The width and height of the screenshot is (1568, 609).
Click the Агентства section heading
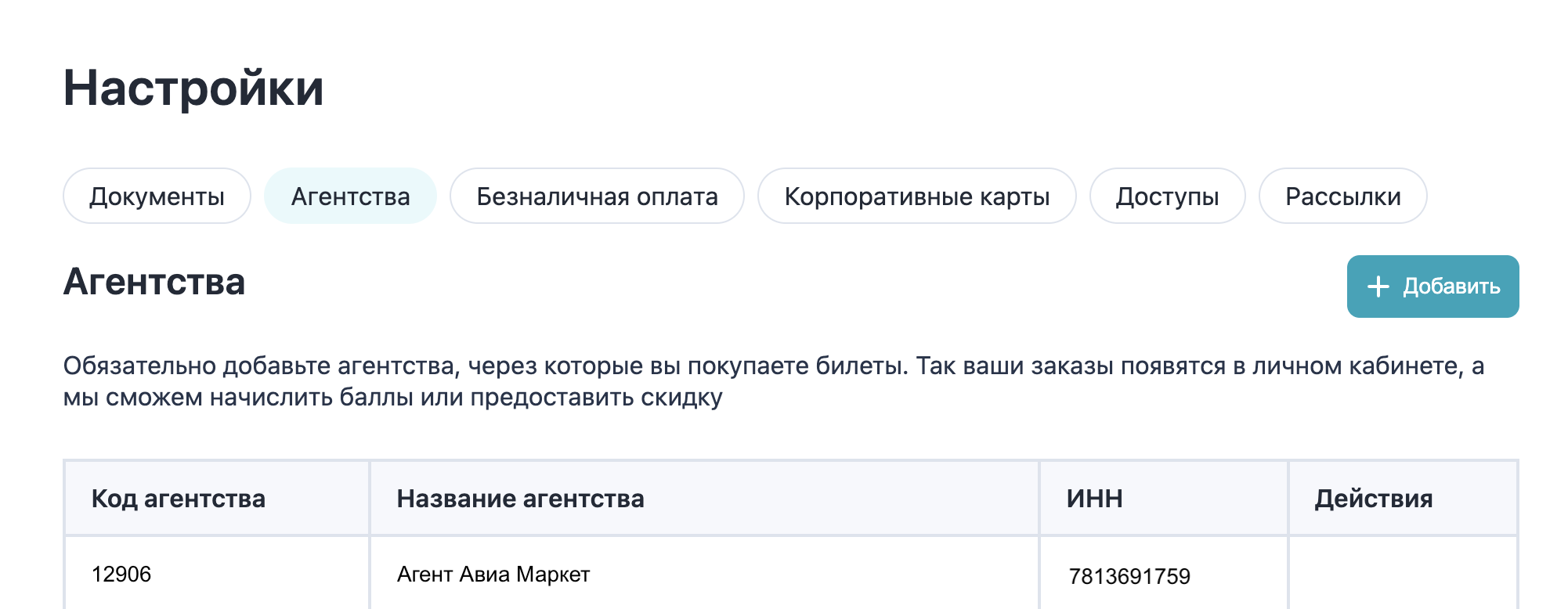pyautogui.click(x=154, y=282)
